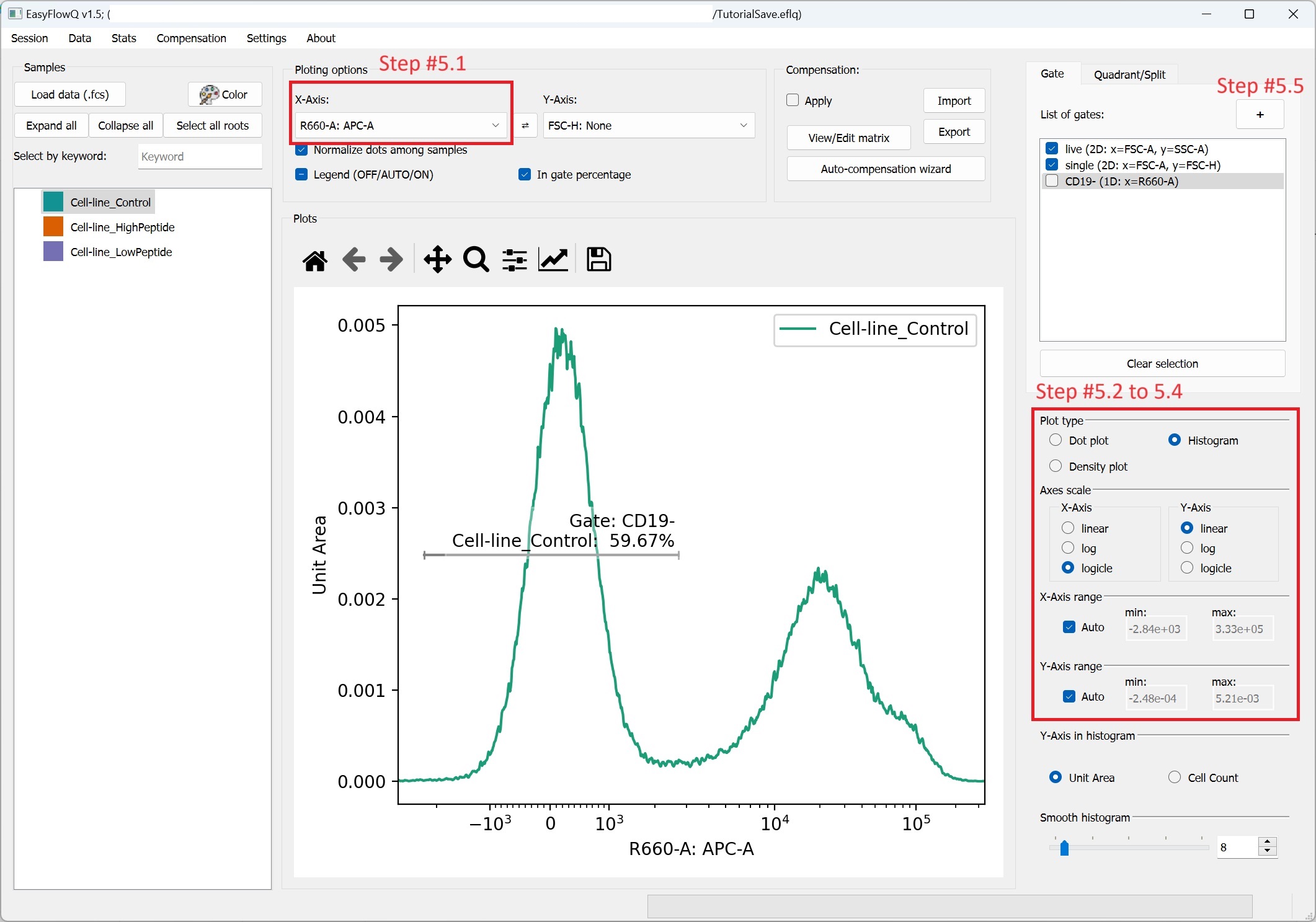Toggle Y-Axis range Auto checkbox

1069,697
